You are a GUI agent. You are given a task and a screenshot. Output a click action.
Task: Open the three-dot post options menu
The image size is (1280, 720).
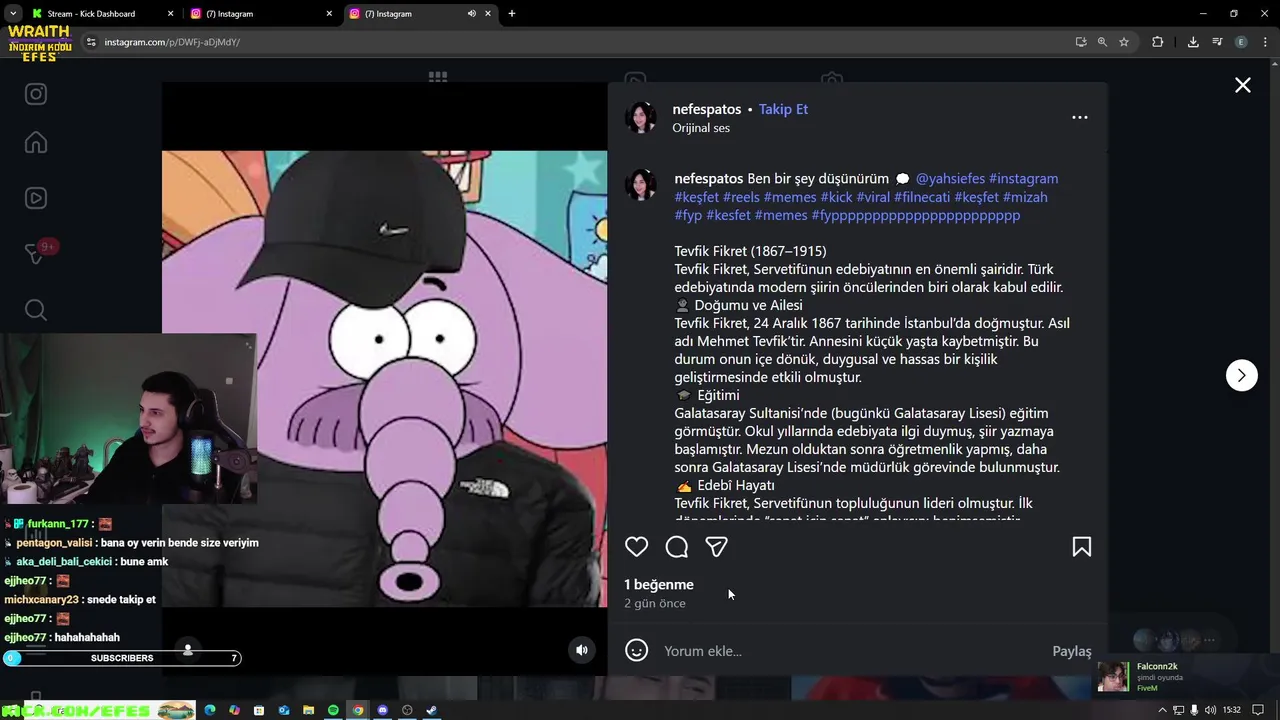pyautogui.click(x=1080, y=117)
